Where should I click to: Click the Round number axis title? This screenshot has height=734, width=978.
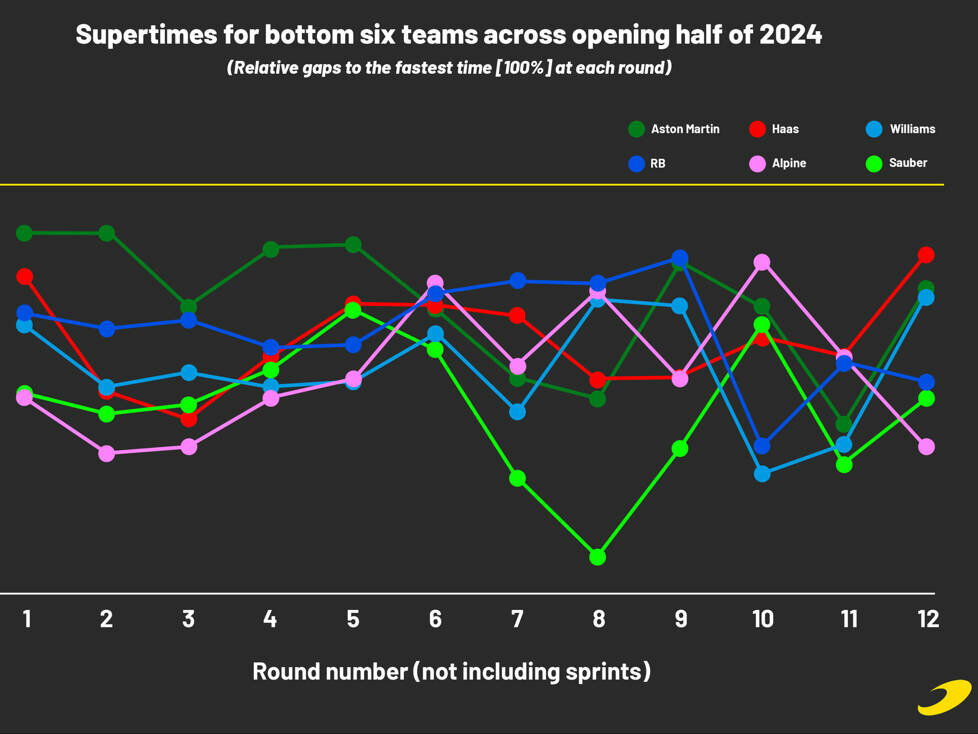pos(452,672)
